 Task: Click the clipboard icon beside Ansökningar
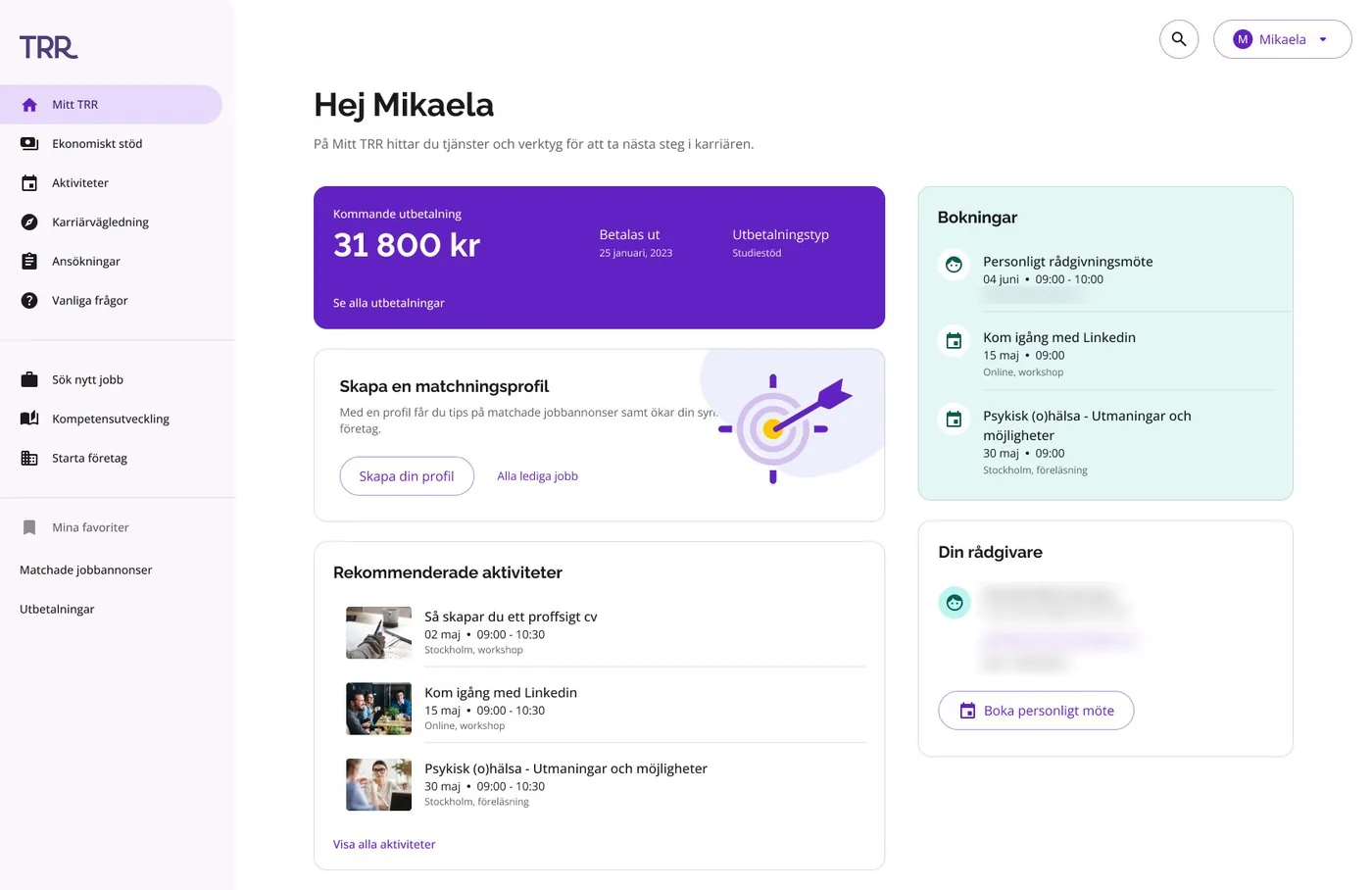[x=29, y=262]
